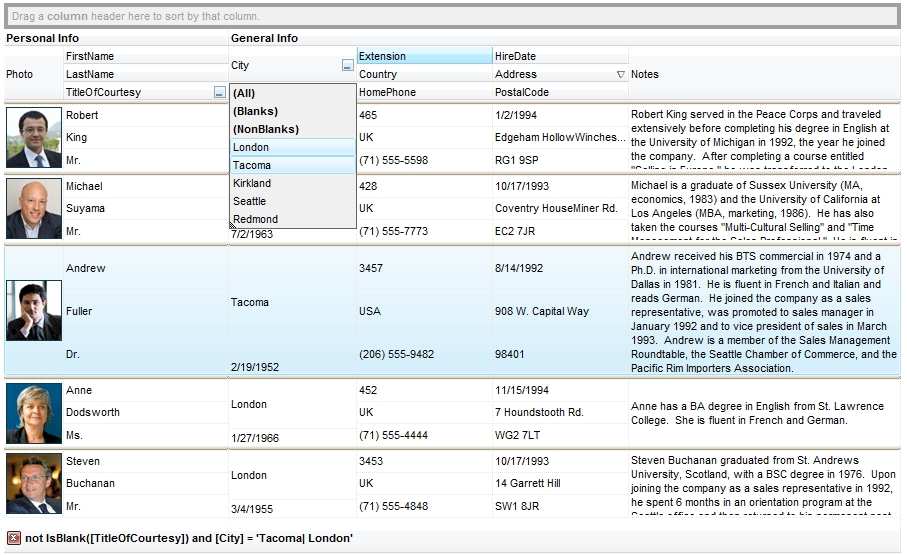Click the Notes column header
The height and width of the screenshot is (555, 907).
tap(764, 75)
